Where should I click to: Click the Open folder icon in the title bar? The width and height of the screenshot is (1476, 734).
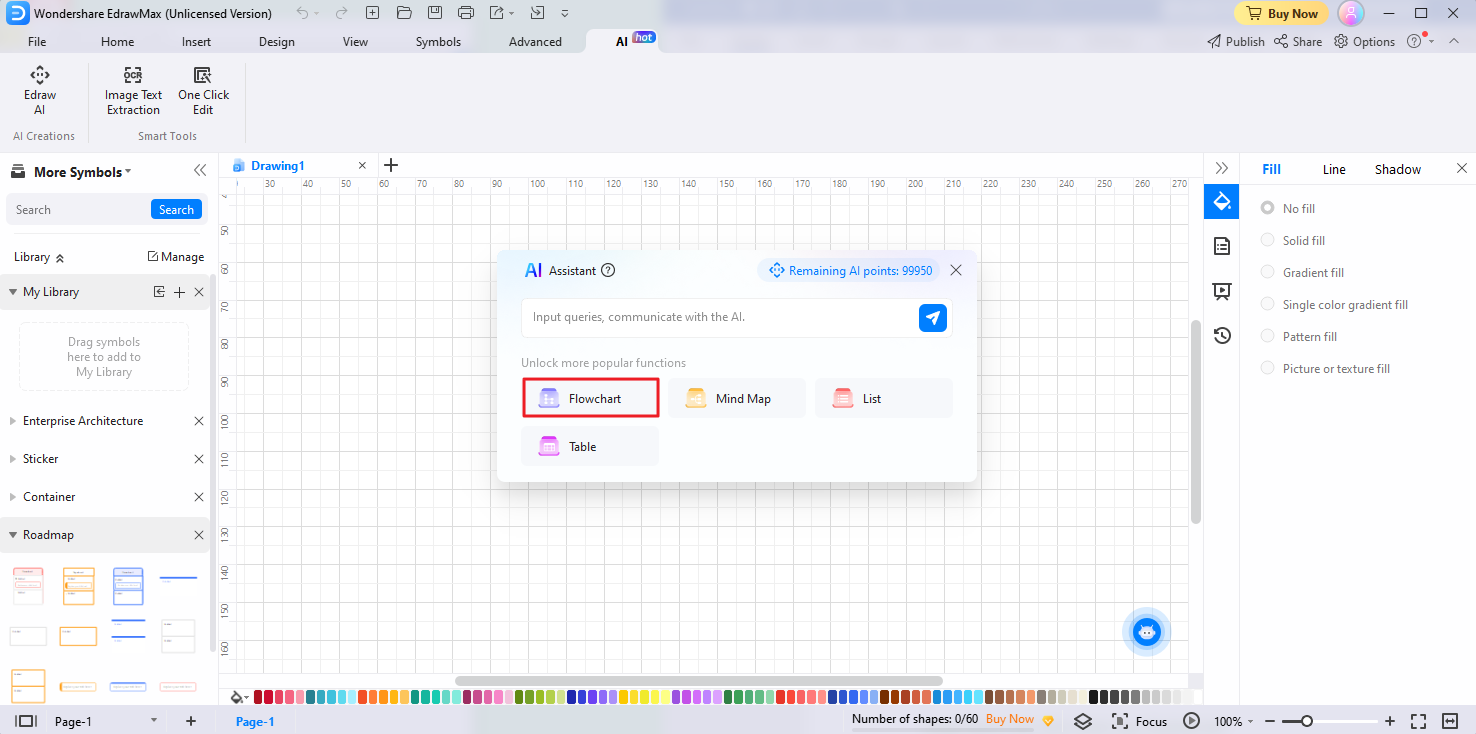pos(404,13)
